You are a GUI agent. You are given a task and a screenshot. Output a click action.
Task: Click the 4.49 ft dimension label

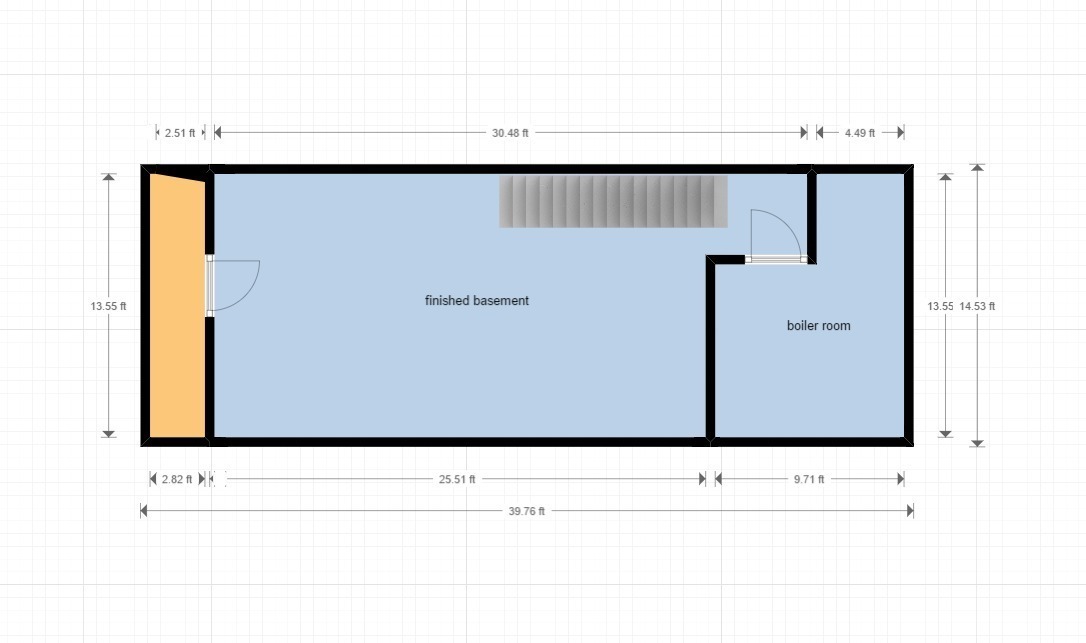point(859,132)
